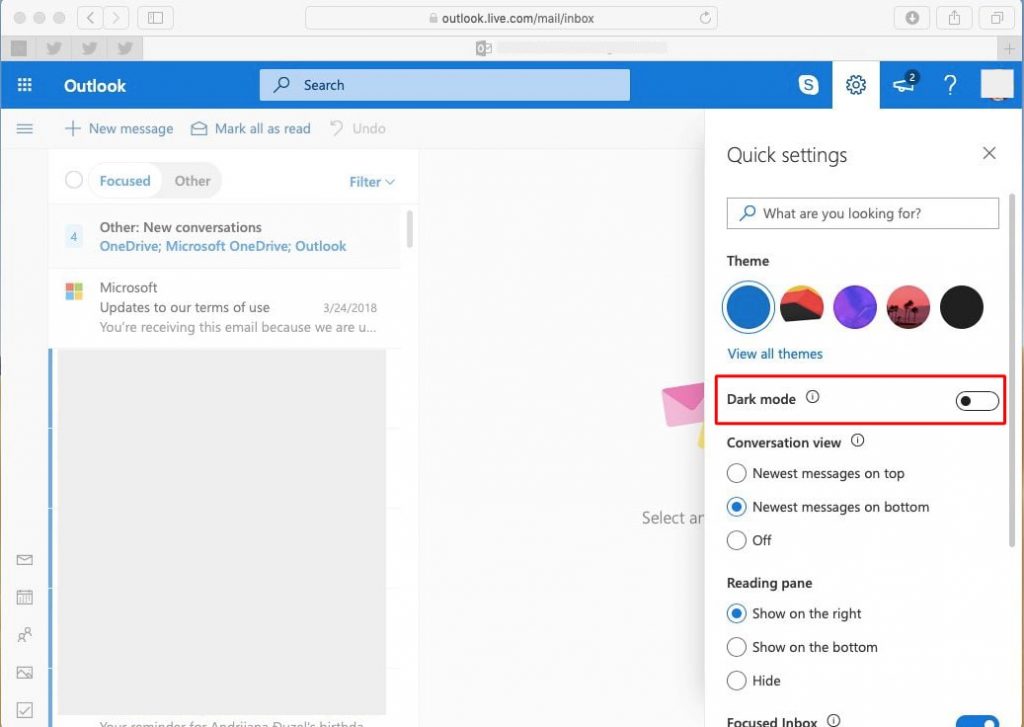Open the app launcher grid icon
The image size is (1024, 727).
25,85
